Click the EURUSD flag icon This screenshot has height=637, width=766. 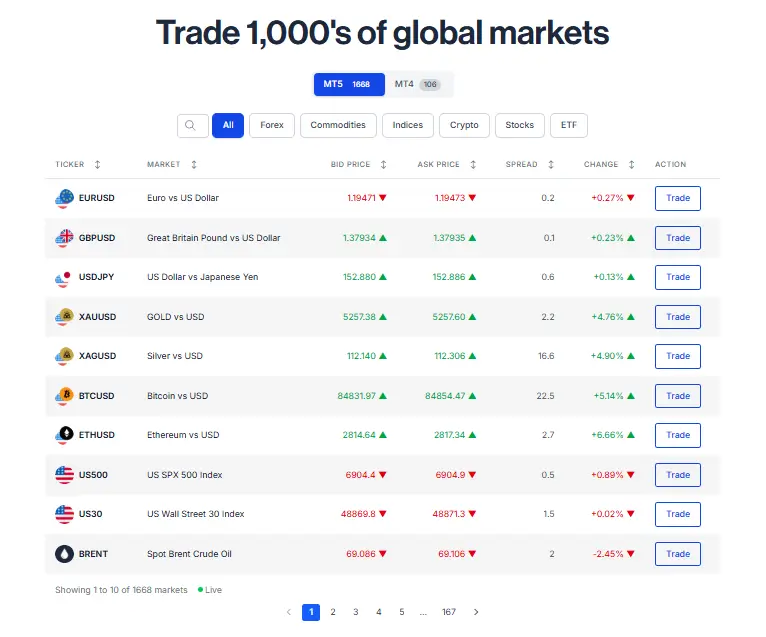point(64,198)
